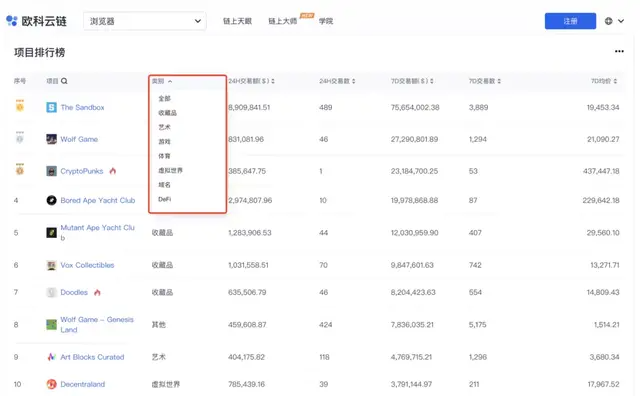Open The Sandbox project link

tap(82, 107)
